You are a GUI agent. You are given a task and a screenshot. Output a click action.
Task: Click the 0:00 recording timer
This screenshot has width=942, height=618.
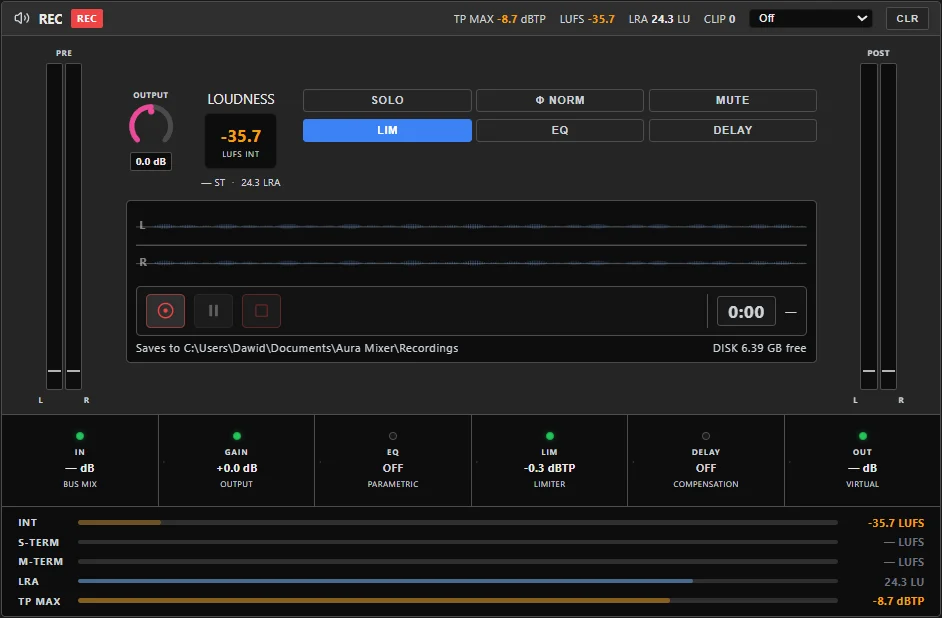pyautogui.click(x=746, y=311)
